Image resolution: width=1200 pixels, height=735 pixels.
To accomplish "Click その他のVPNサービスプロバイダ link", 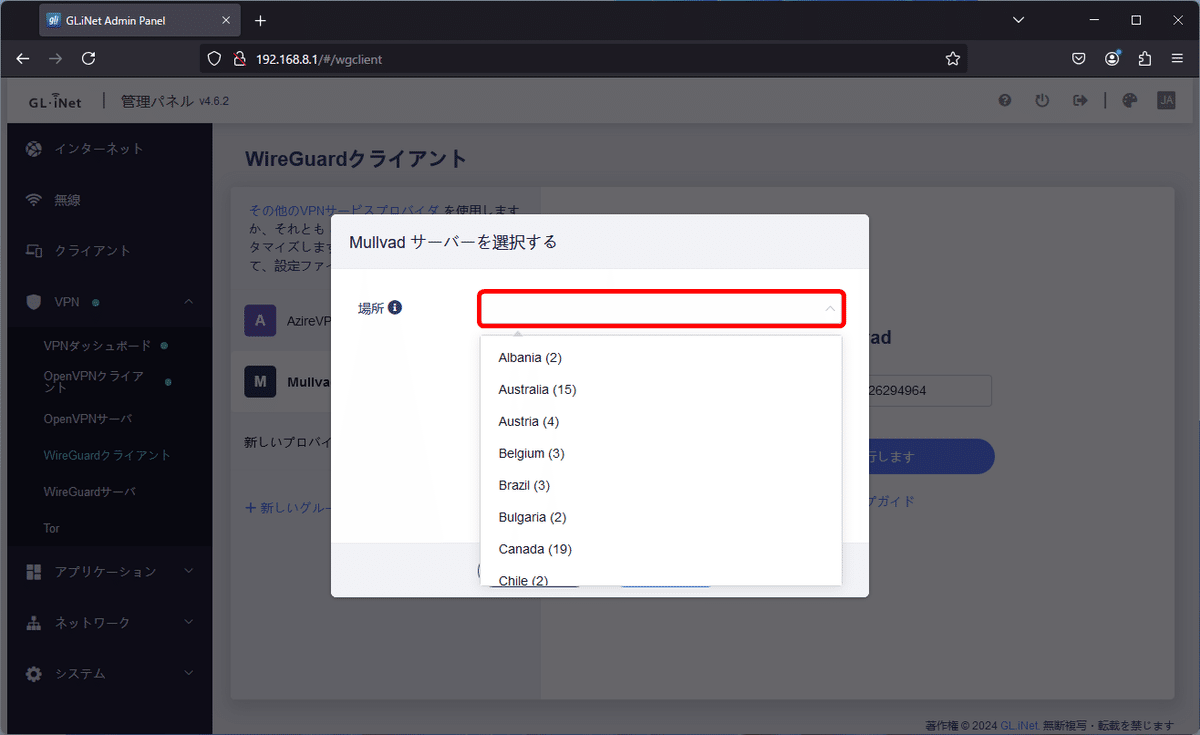I will pos(344,210).
